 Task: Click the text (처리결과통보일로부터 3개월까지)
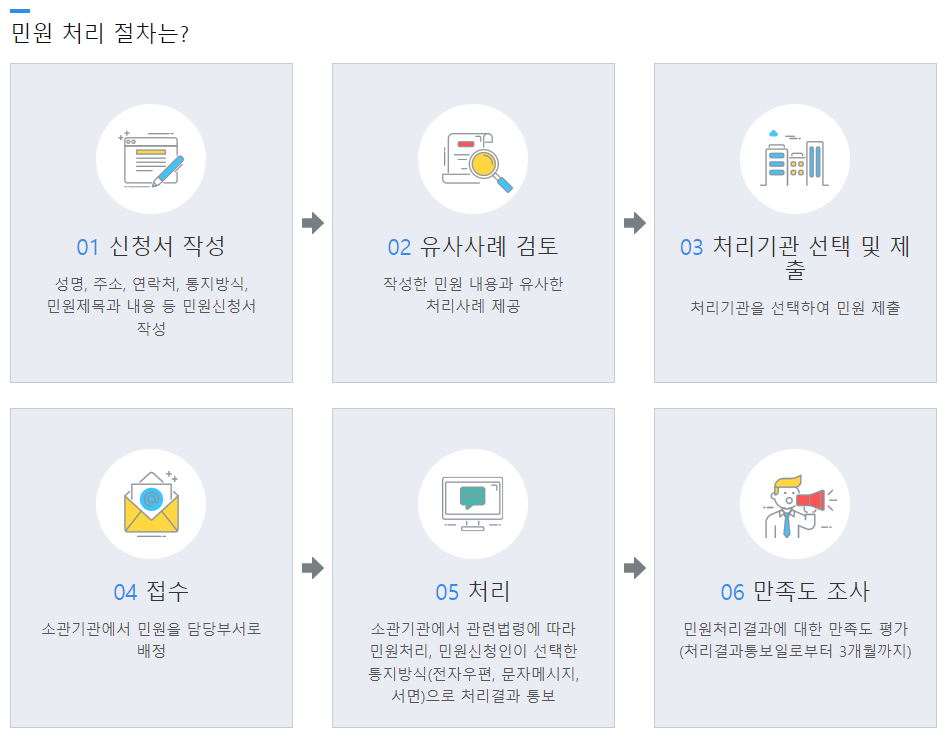pyautogui.click(x=795, y=651)
